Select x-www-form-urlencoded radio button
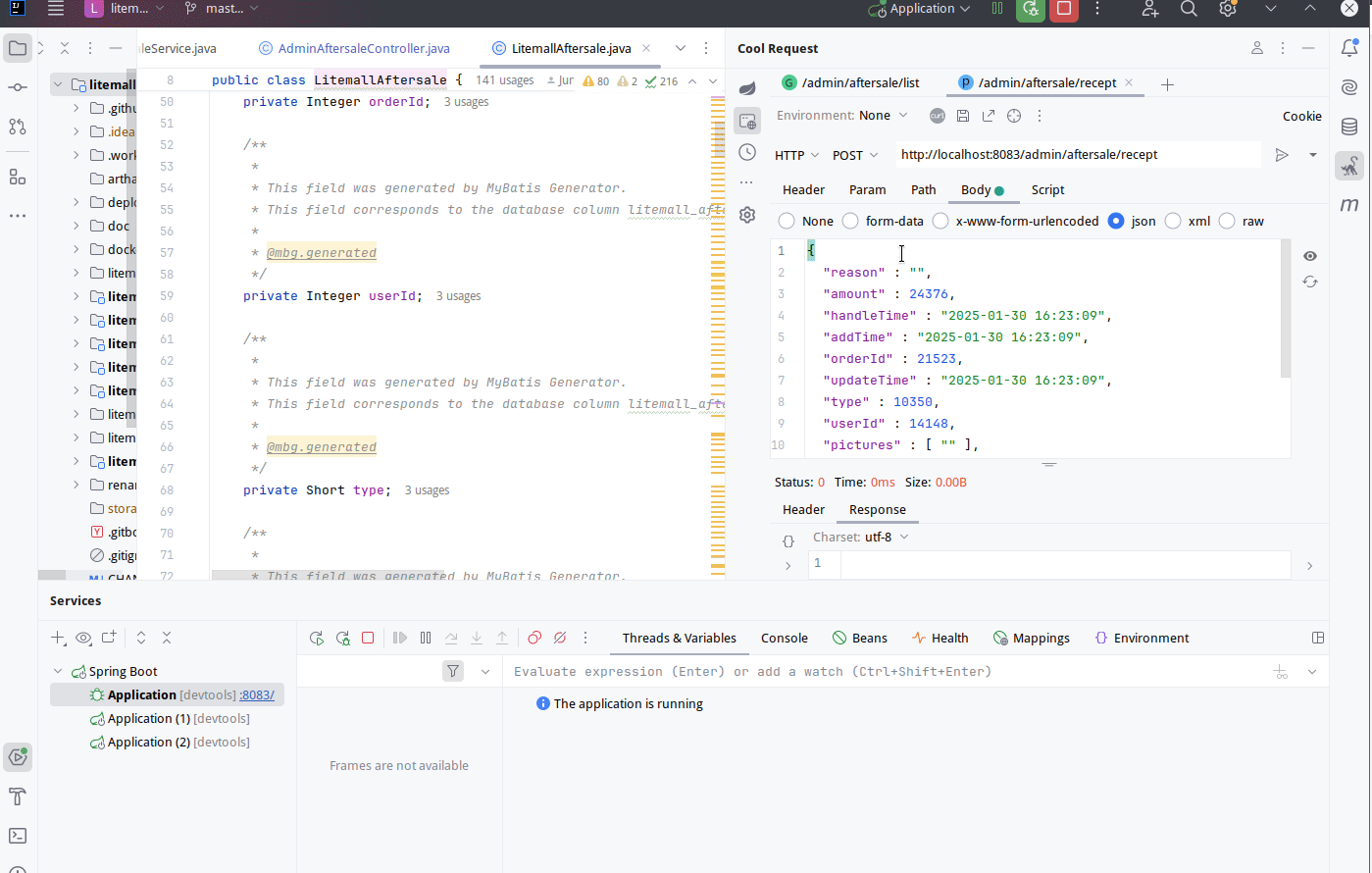 pyautogui.click(x=940, y=221)
